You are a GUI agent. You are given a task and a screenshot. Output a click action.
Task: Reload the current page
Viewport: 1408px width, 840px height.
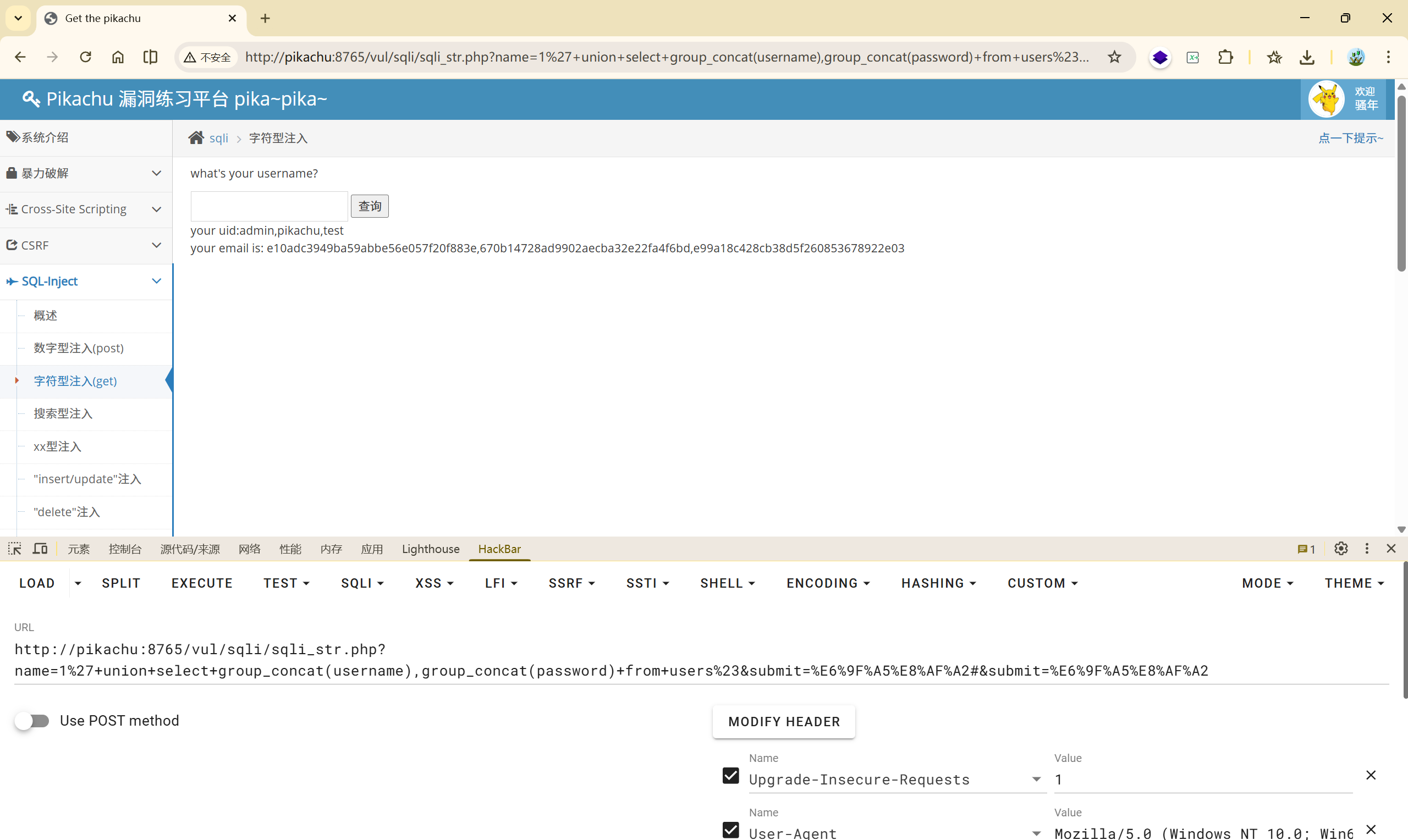(x=85, y=57)
